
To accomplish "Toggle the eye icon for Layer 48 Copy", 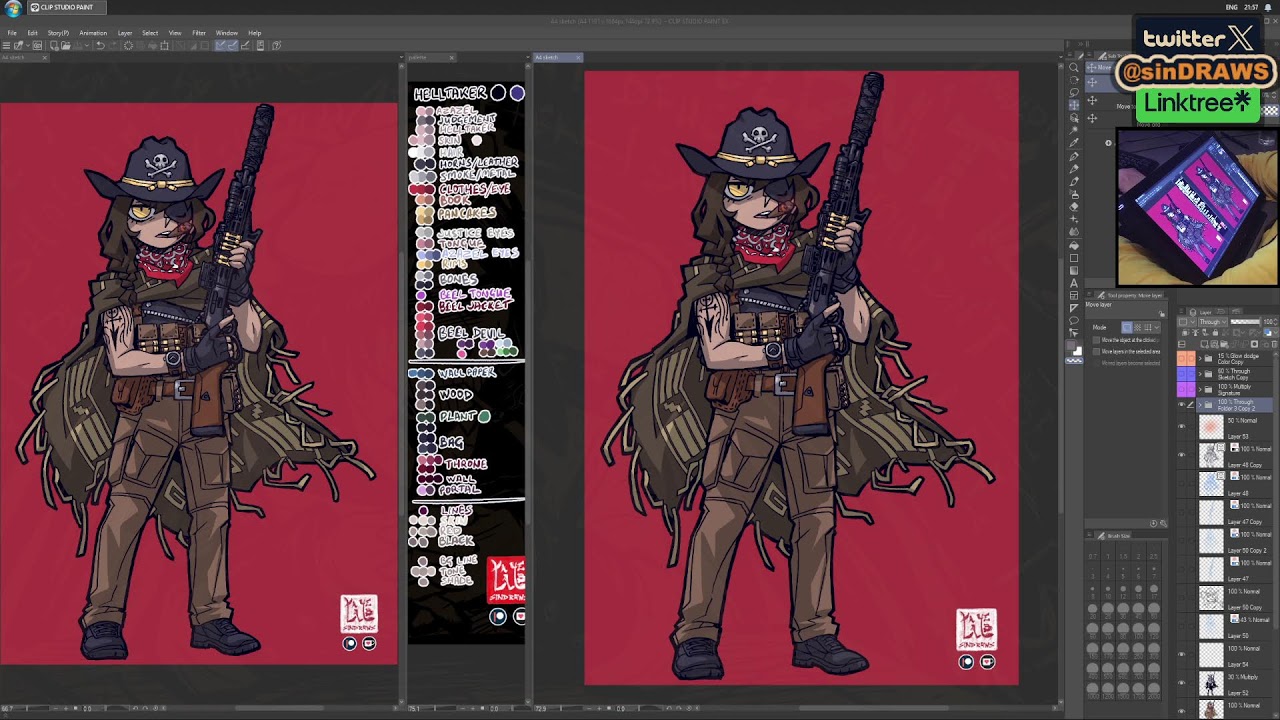I will [1181, 455].
